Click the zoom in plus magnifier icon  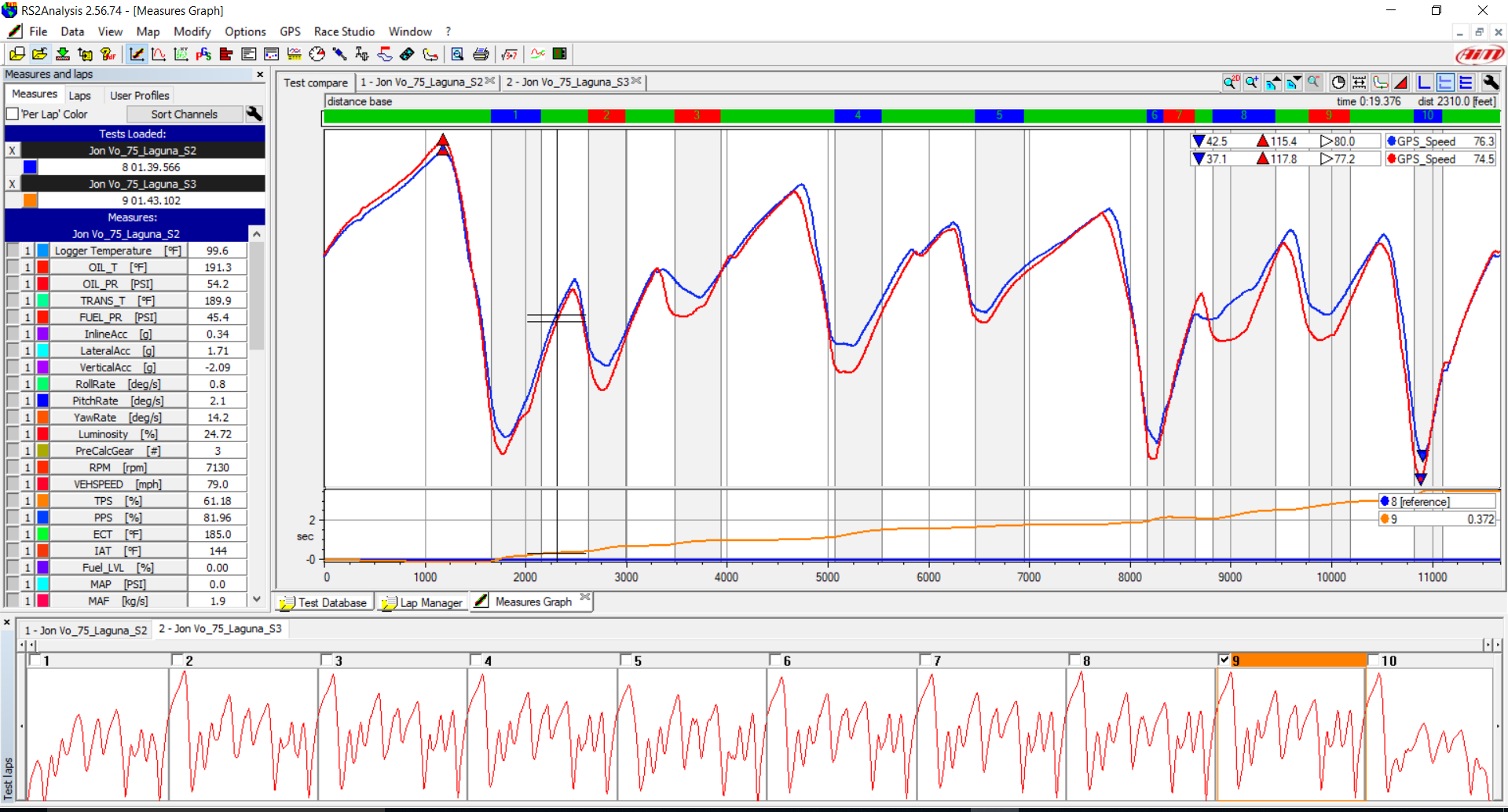(x=1252, y=82)
